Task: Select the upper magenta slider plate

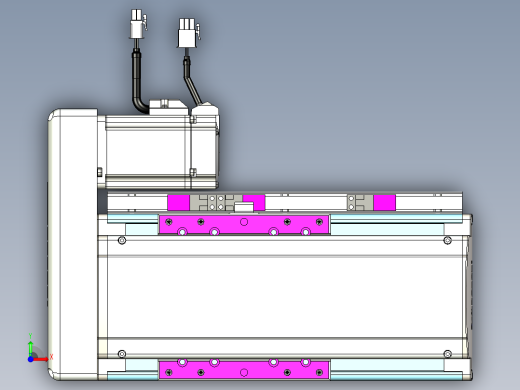Action: click(244, 225)
